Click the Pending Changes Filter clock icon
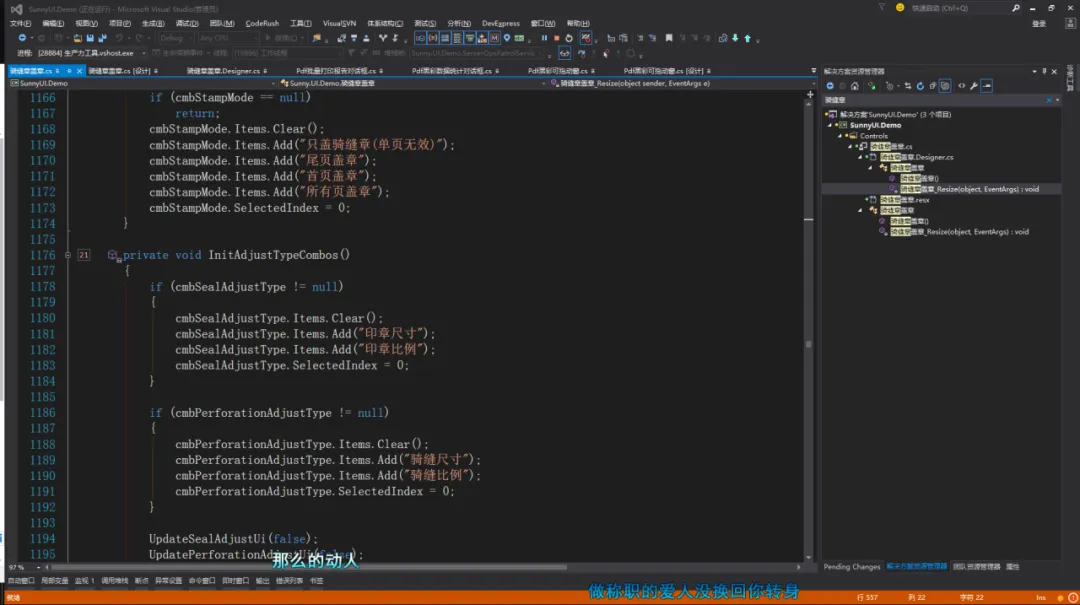 (x=890, y=86)
